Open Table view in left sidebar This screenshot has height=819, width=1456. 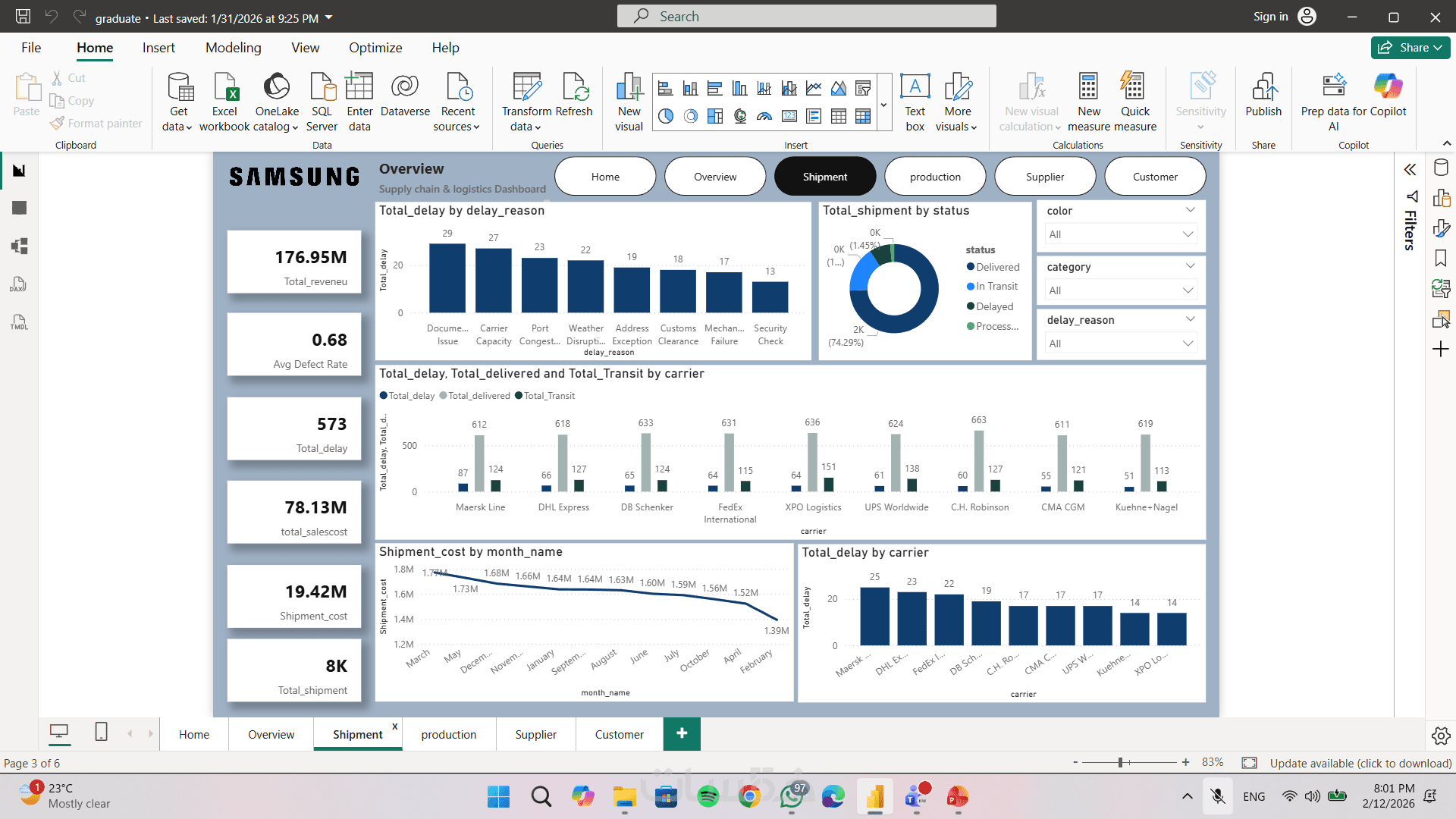click(20, 208)
